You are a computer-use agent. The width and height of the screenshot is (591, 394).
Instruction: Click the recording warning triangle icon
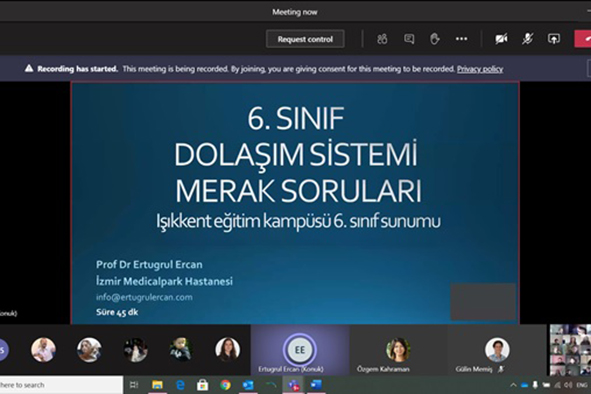pyautogui.click(x=29, y=68)
